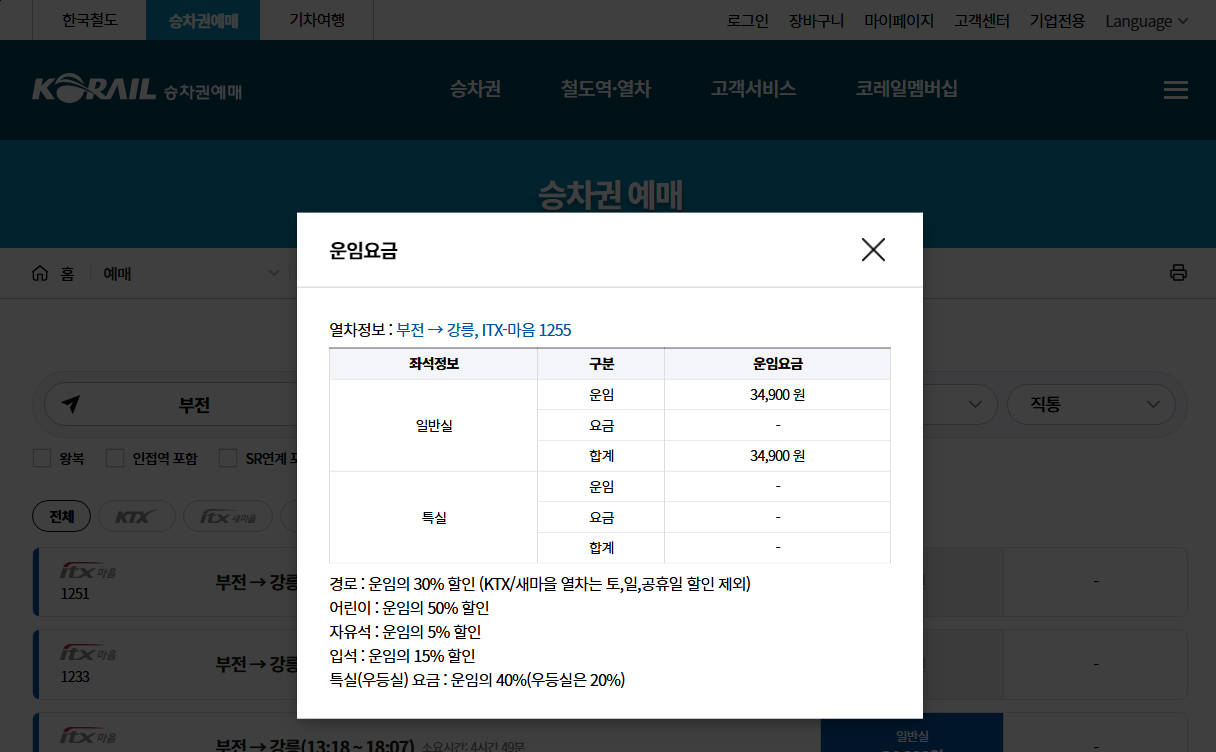This screenshot has width=1216, height=752.
Task: Click the 기업전용 link
Action: click(x=1057, y=21)
